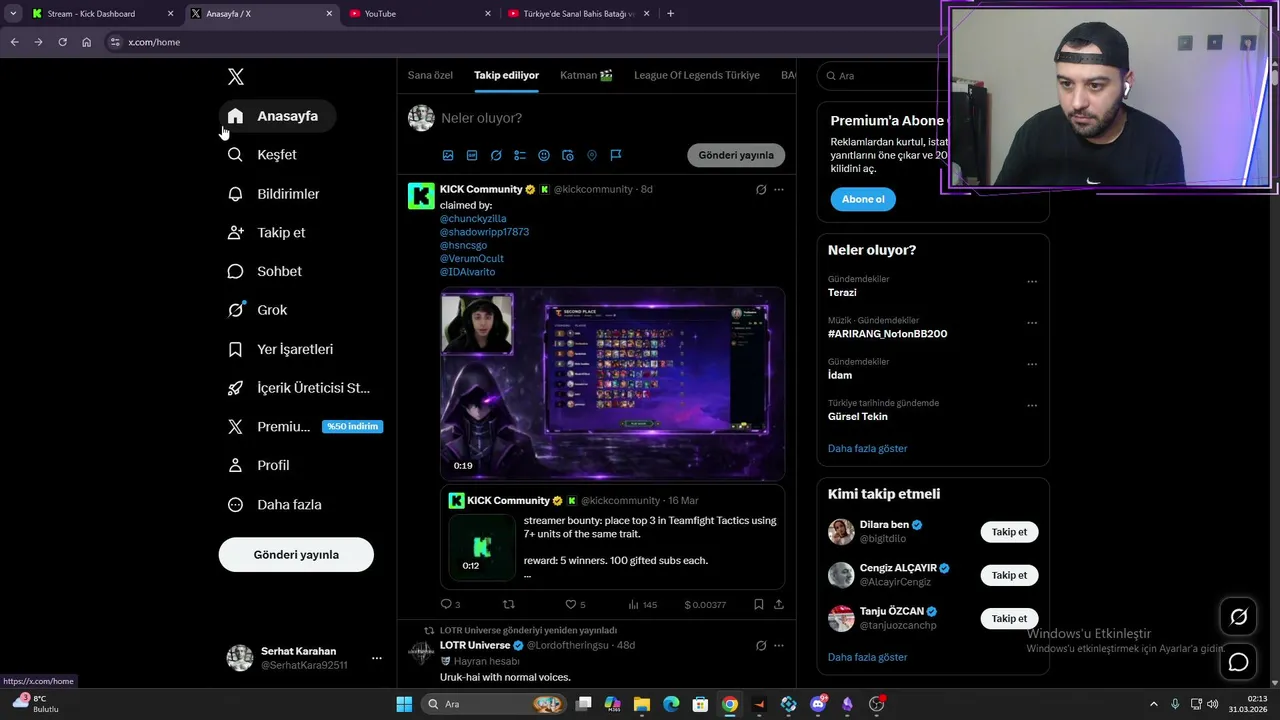1280x720 pixels.
Task: Follow Cengiz ALÇAYIR with Takip et
Action: click(1009, 575)
